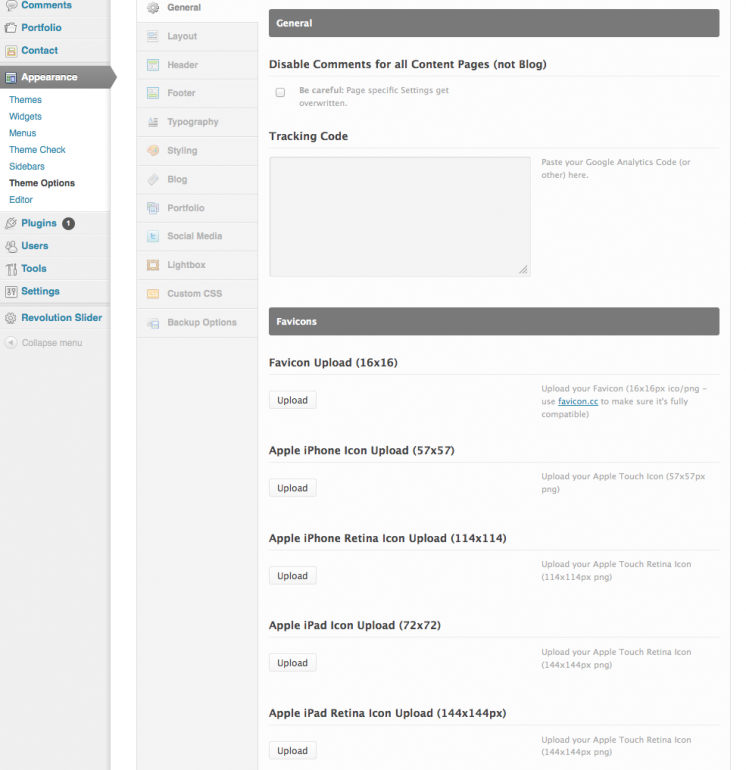Click the Contact menu icon

pos(11,51)
